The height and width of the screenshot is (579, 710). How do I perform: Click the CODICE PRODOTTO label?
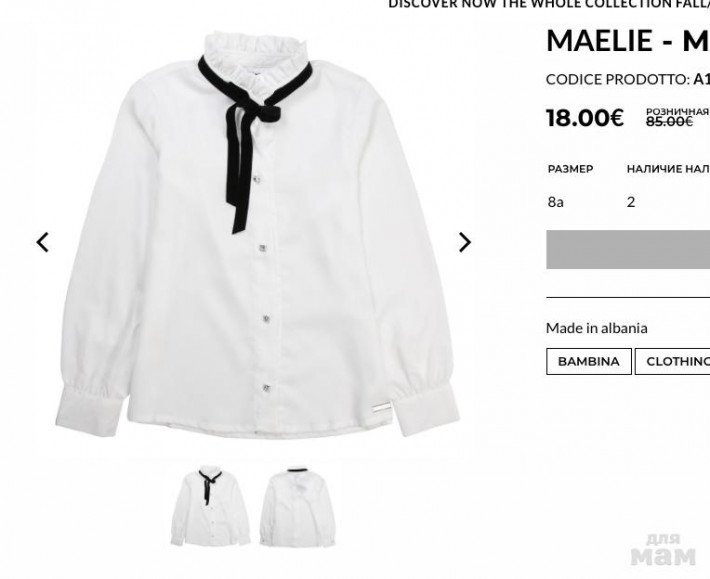click(618, 79)
